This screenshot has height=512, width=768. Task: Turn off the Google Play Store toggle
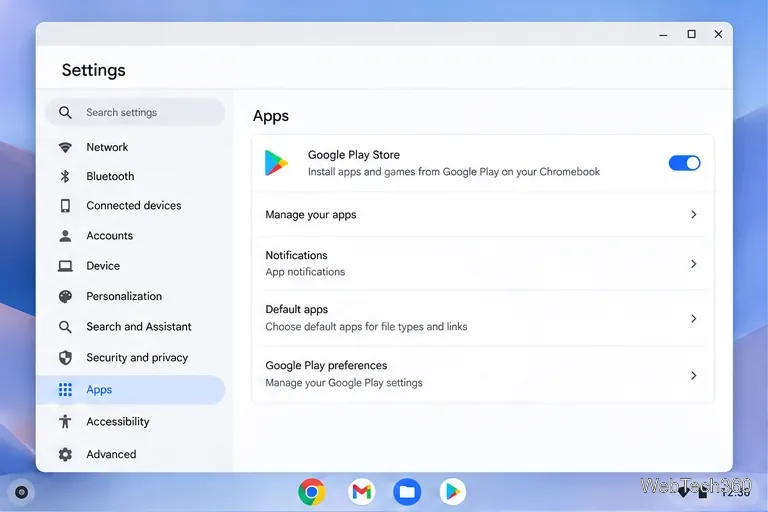(684, 163)
